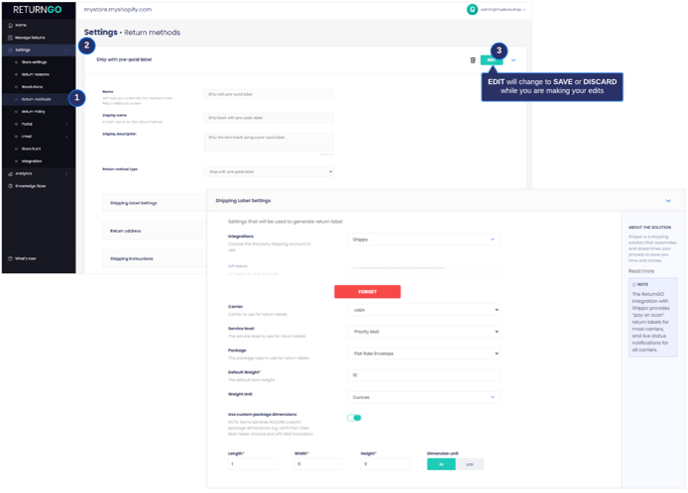Viewport: 688px width, 493px height.
Task: Expand the Portal submenu arrow
Action: 67,124
